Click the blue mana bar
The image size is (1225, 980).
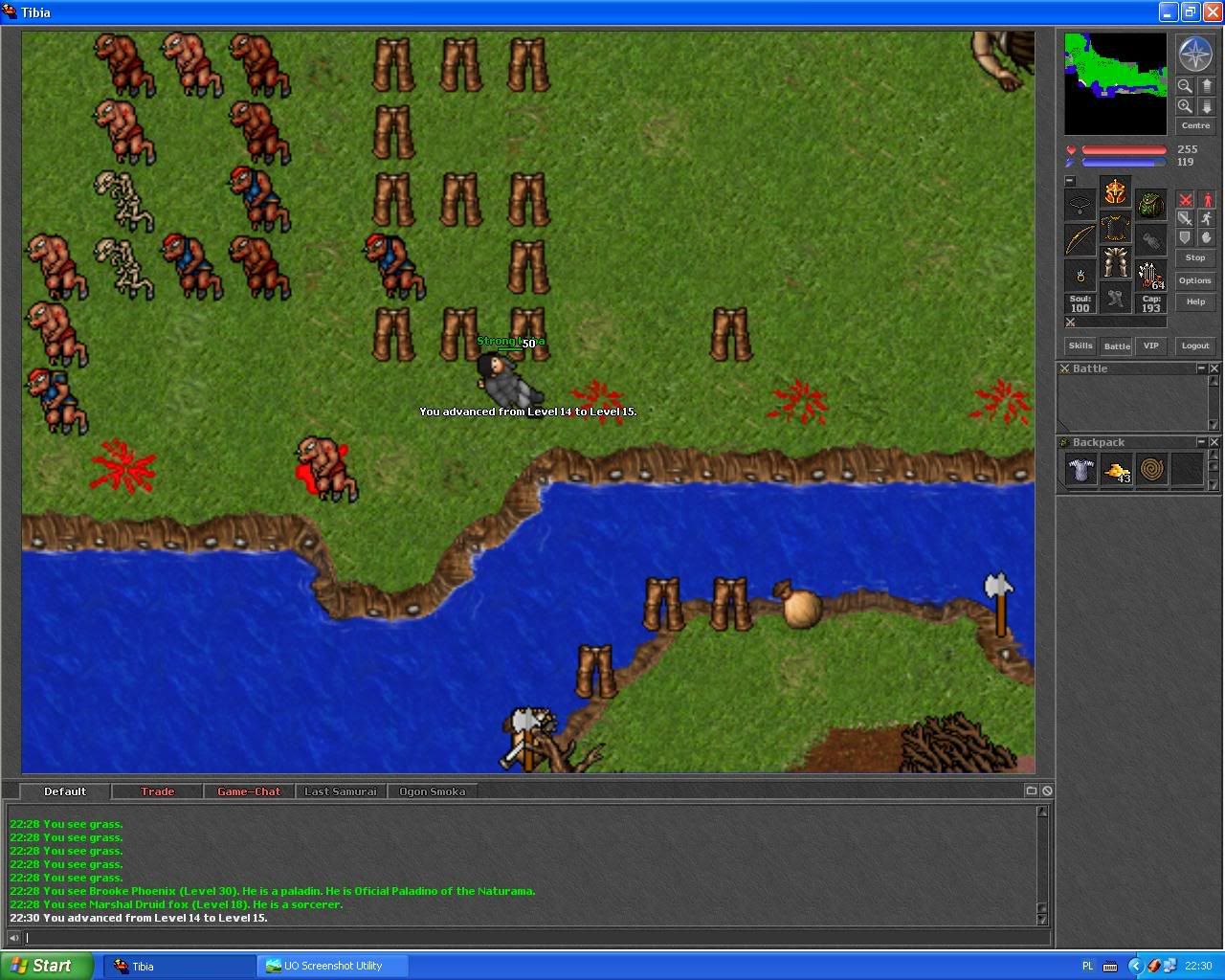1124,163
